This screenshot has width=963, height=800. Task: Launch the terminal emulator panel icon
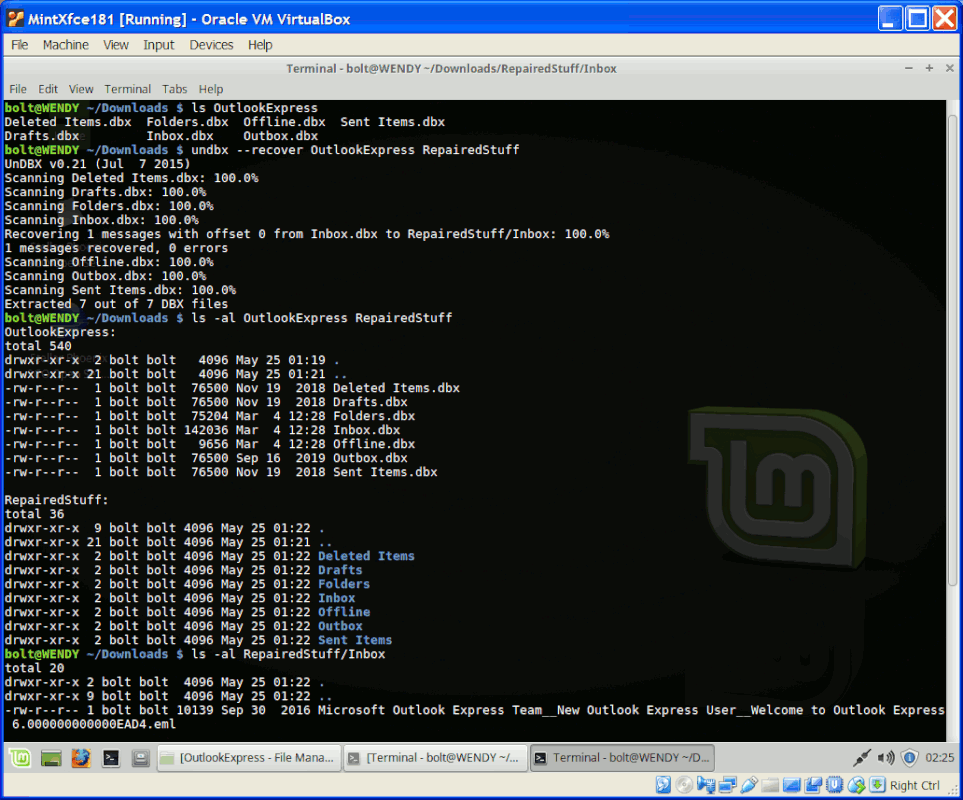pyautogui.click(x=111, y=758)
